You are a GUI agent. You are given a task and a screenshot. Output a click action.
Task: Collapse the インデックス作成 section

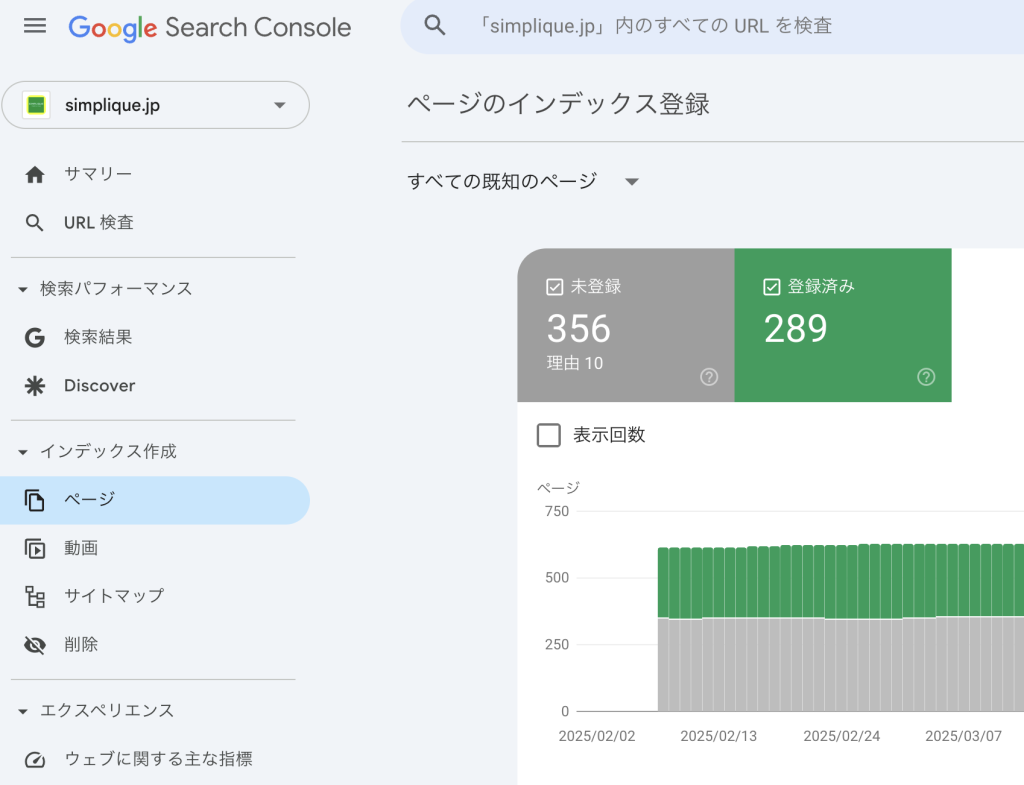tap(23, 451)
